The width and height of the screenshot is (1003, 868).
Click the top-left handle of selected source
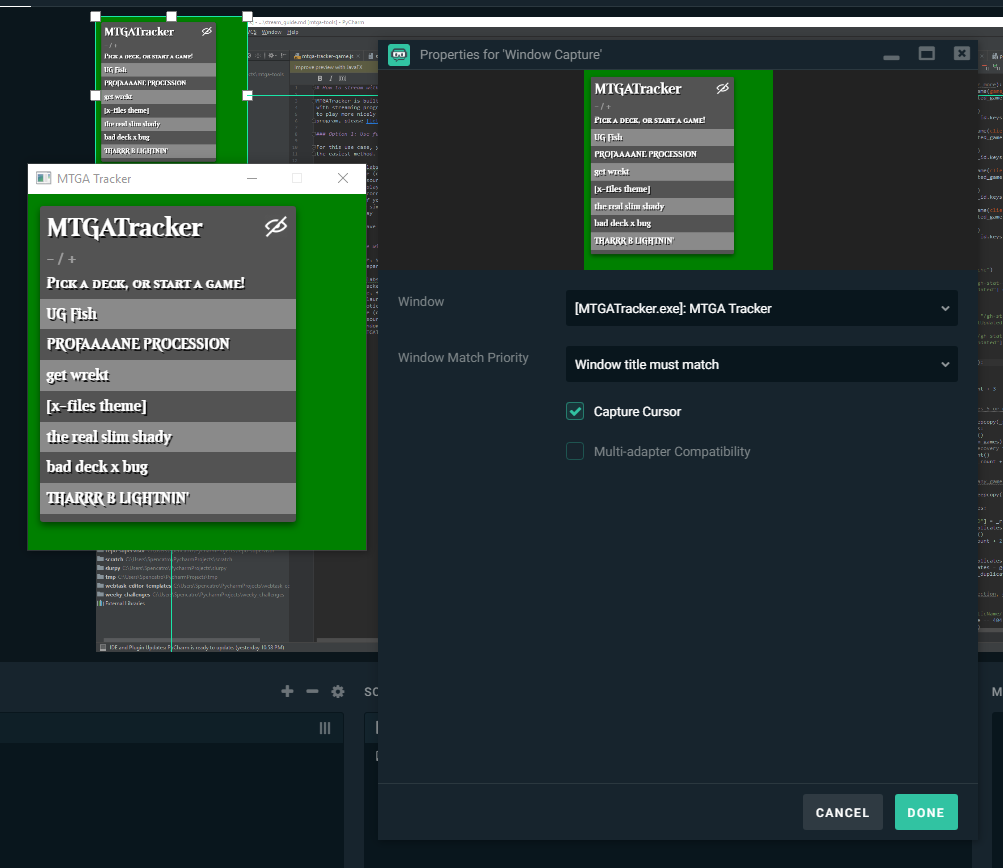coord(95,17)
